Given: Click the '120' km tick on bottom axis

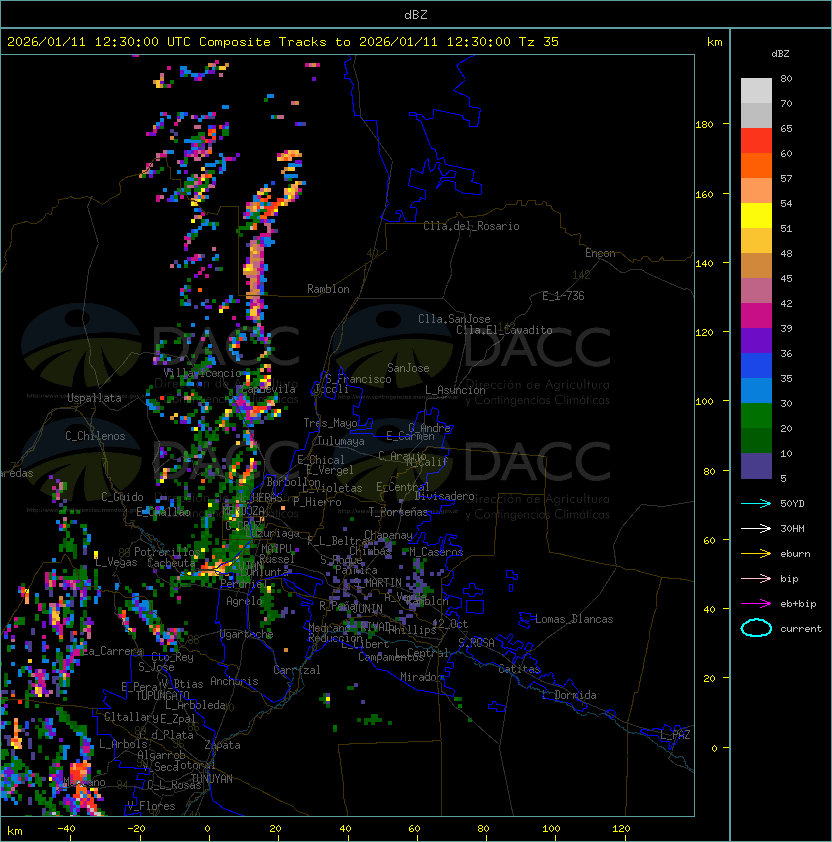Looking at the screenshot, I should (621, 829).
